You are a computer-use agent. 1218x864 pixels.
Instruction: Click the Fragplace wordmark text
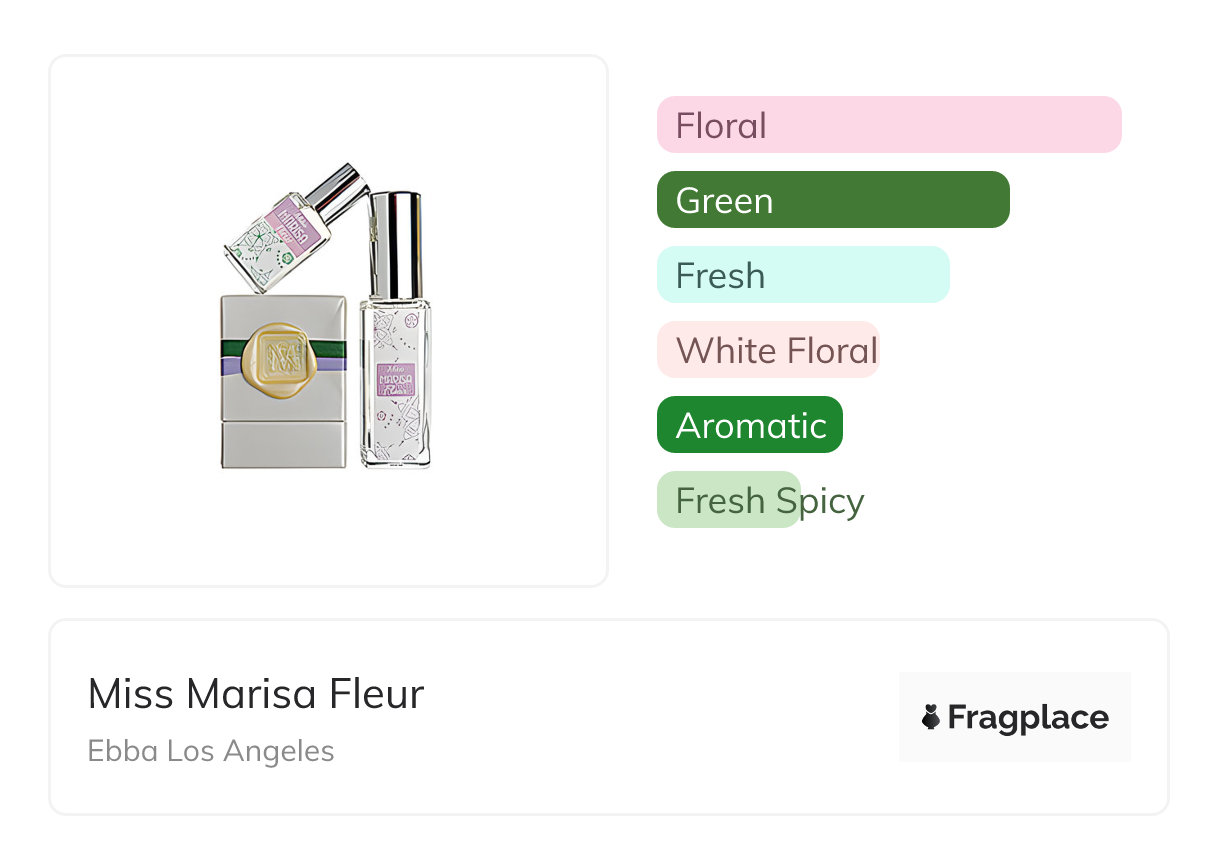coord(1028,717)
